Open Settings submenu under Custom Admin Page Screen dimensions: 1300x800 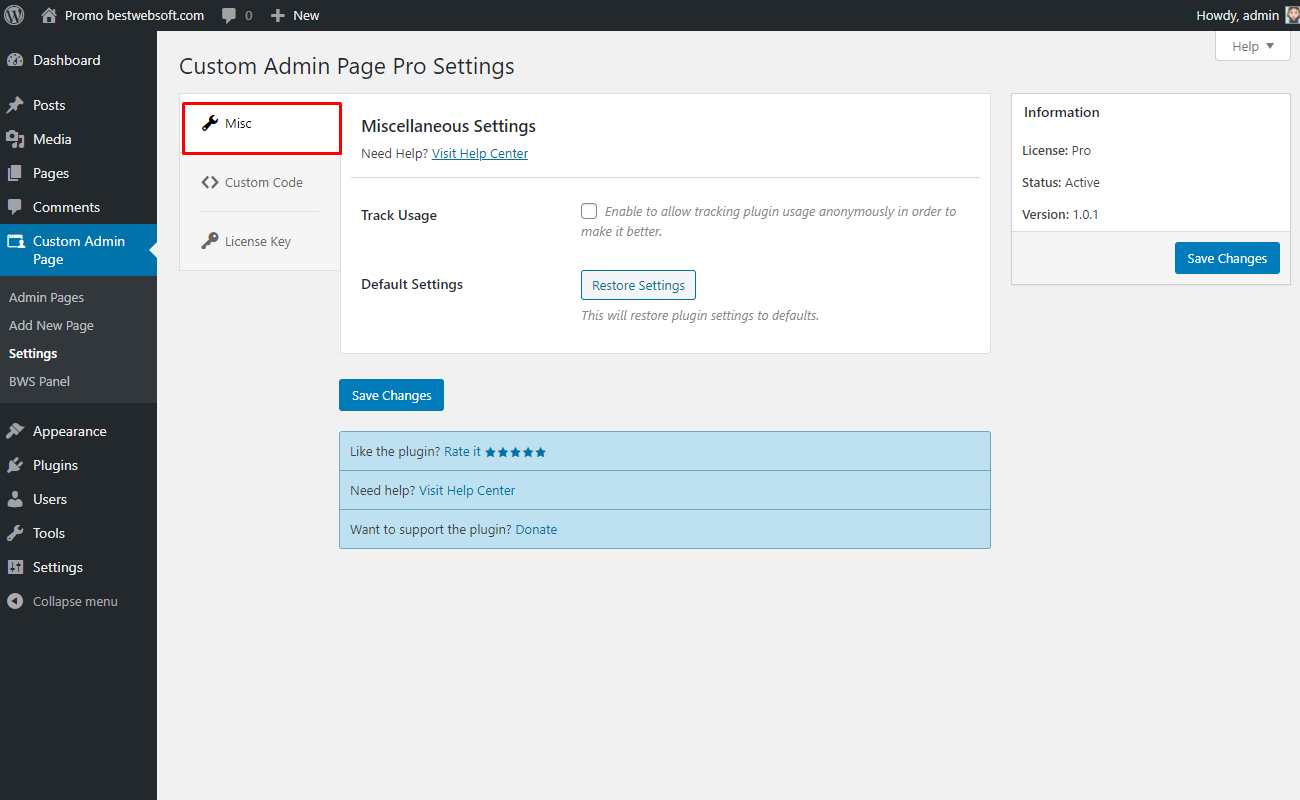tap(33, 353)
